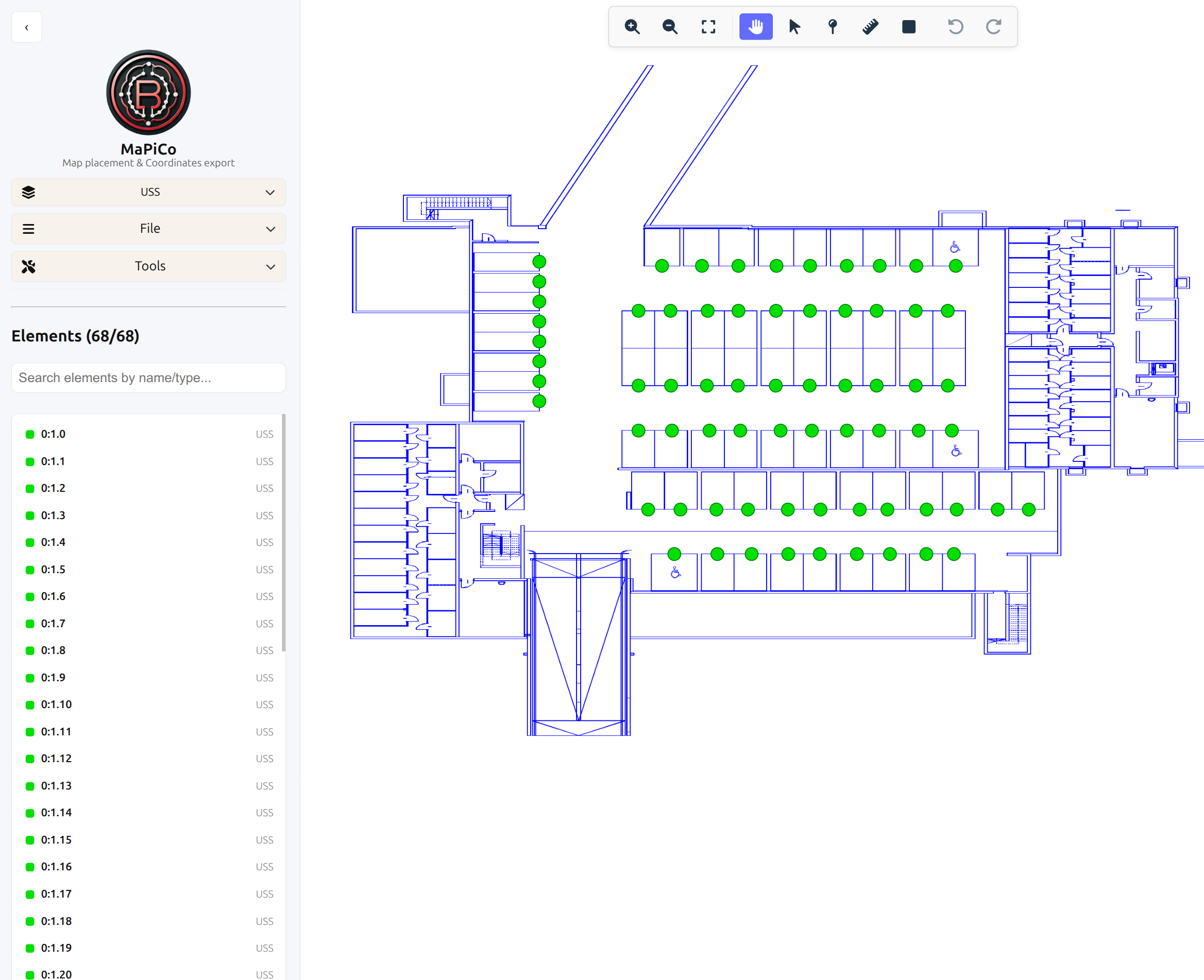Click the element search field
Image resolution: width=1204 pixels, height=980 pixels.
click(148, 377)
